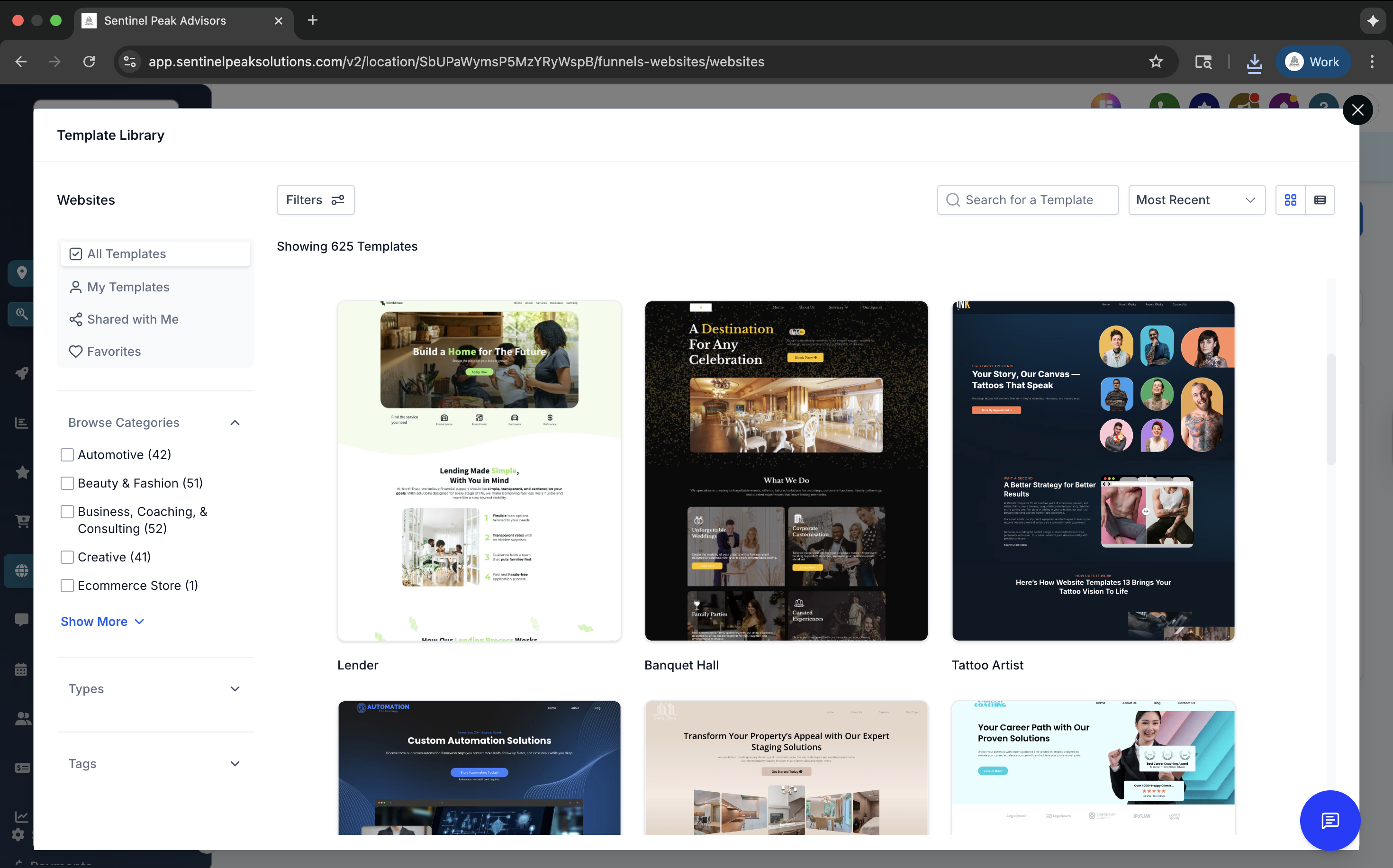Select All Templates in sidebar
The image size is (1393, 868).
coord(155,254)
